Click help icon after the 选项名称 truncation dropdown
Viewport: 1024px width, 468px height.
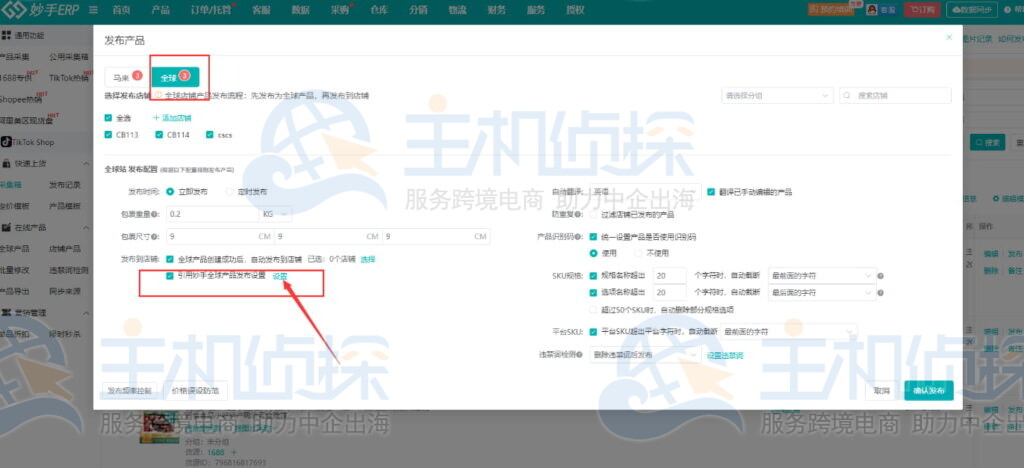coord(880,293)
